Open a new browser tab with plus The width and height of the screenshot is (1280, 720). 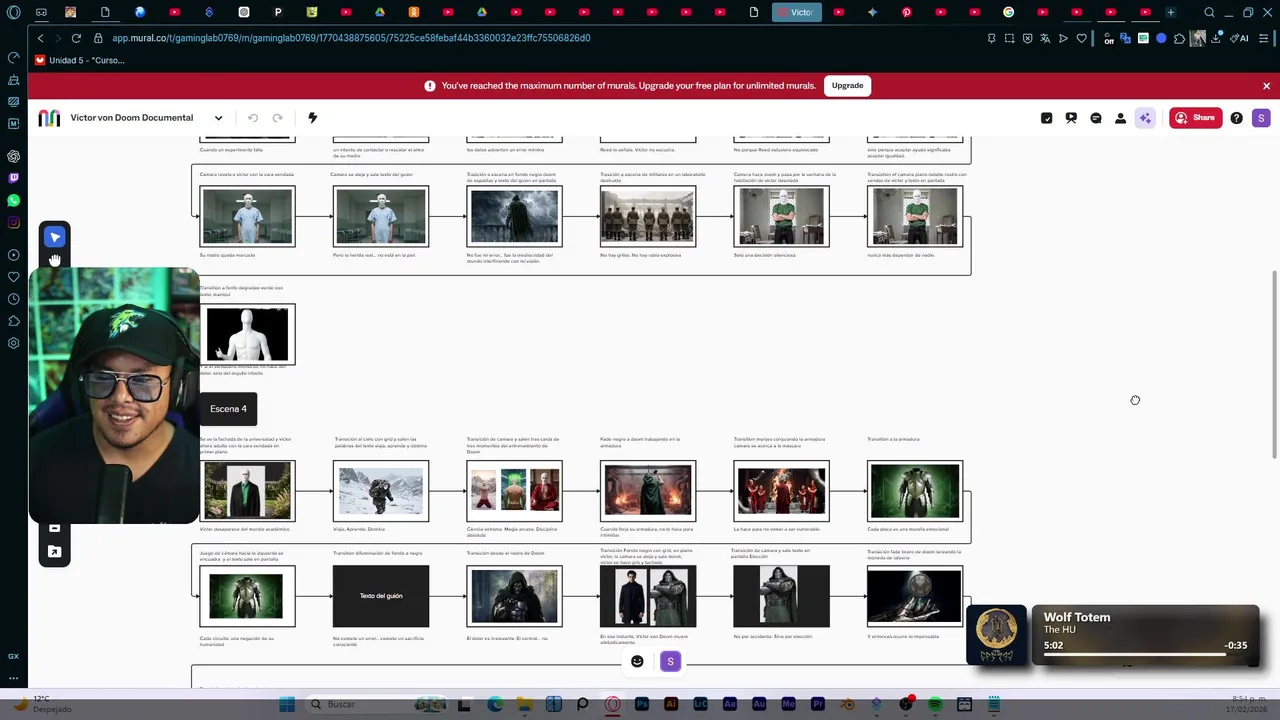point(1171,12)
